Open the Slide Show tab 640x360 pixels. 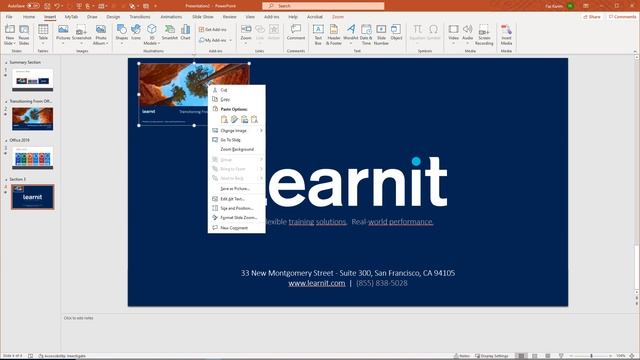pyautogui.click(x=202, y=17)
